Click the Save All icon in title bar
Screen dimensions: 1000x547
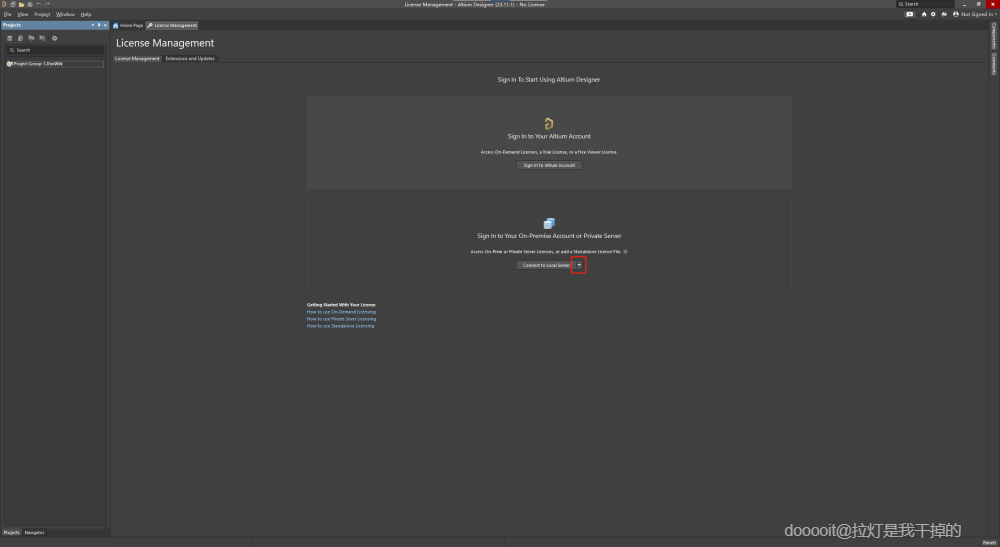30,4
